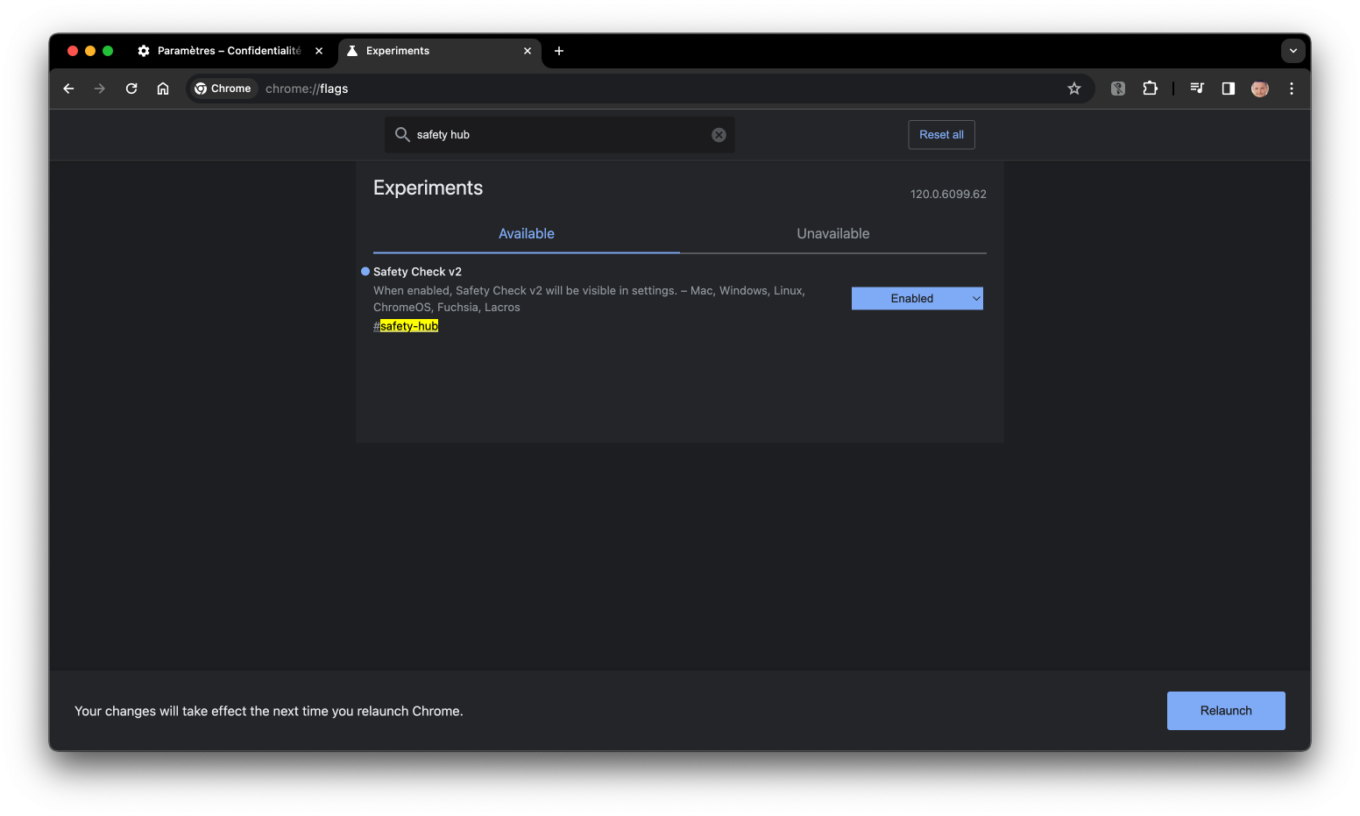Click the version number 120.0.6099.62

(x=948, y=194)
